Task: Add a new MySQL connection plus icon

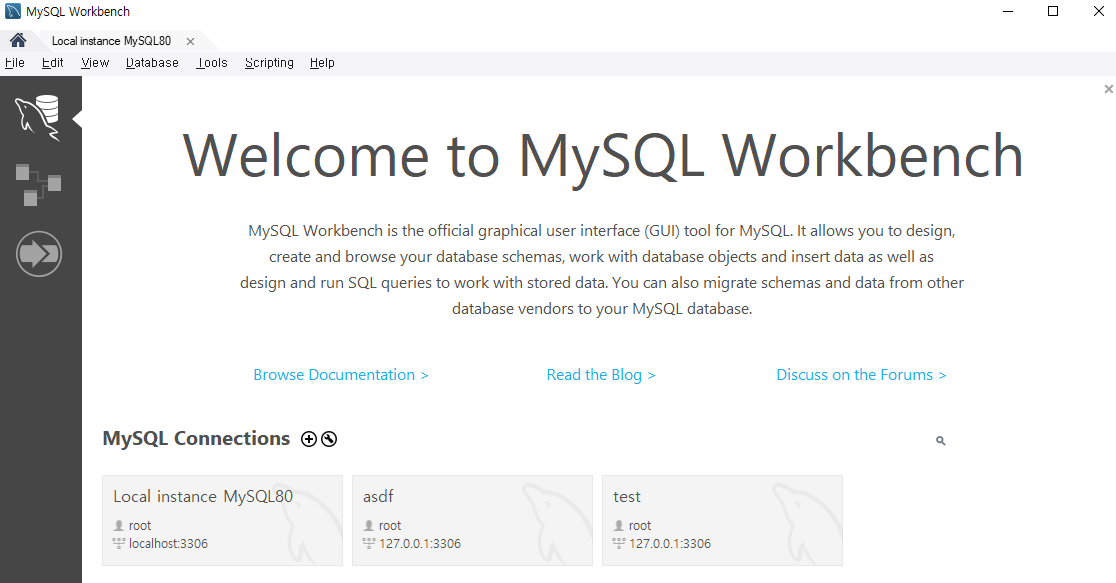Action: (309, 439)
